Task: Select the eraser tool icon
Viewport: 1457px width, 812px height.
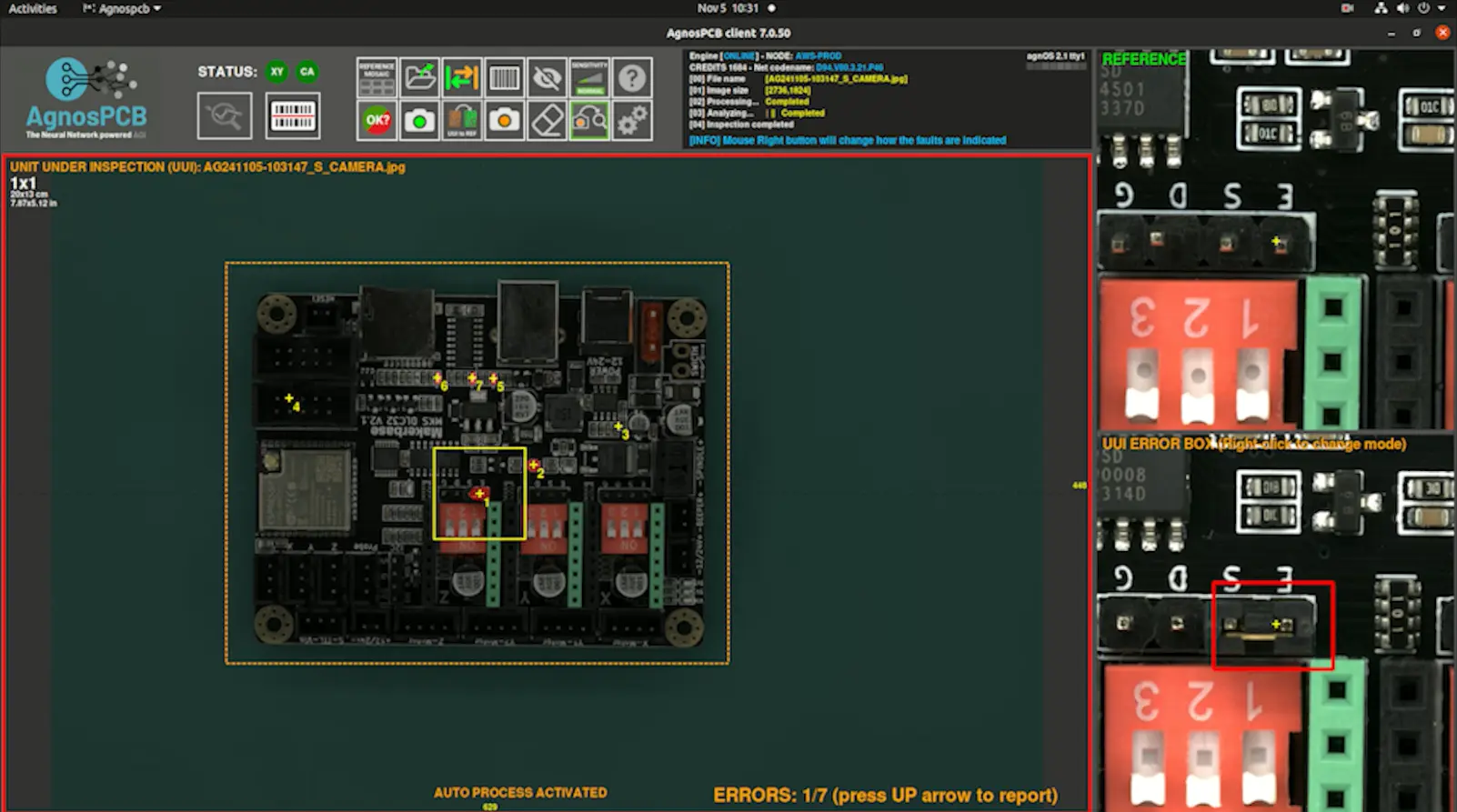Action: click(547, 120)
